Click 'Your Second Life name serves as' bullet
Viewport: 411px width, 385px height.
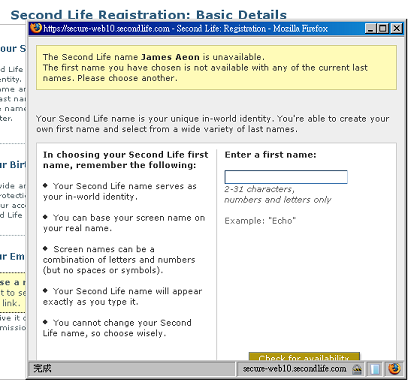pos(120,191)
